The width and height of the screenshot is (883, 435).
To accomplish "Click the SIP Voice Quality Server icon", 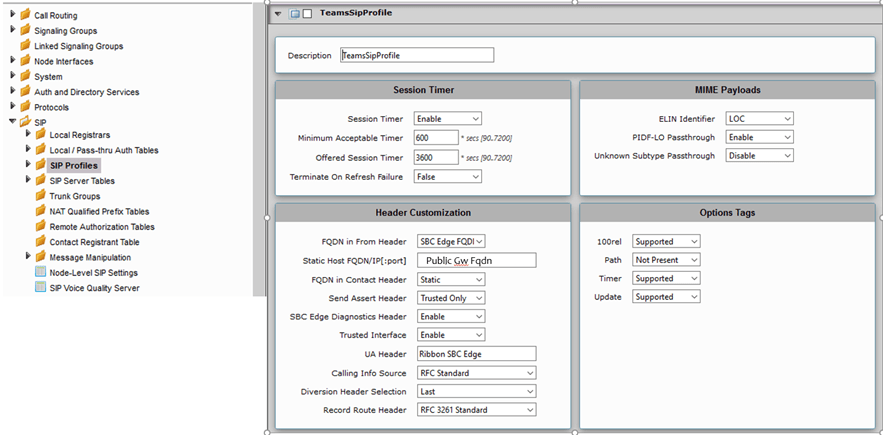I will 40,288.
